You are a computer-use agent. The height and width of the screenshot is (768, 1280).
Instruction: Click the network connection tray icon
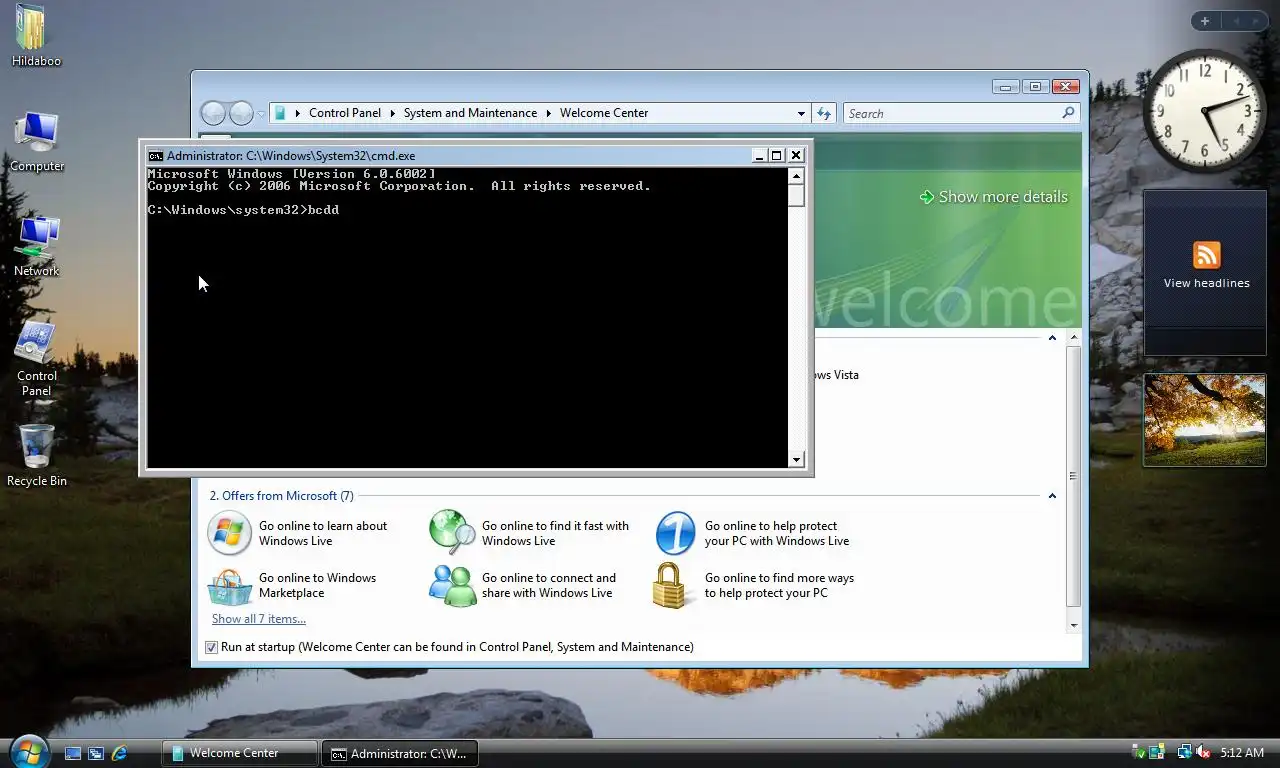pyautogui.click(x=1184, y=752)
